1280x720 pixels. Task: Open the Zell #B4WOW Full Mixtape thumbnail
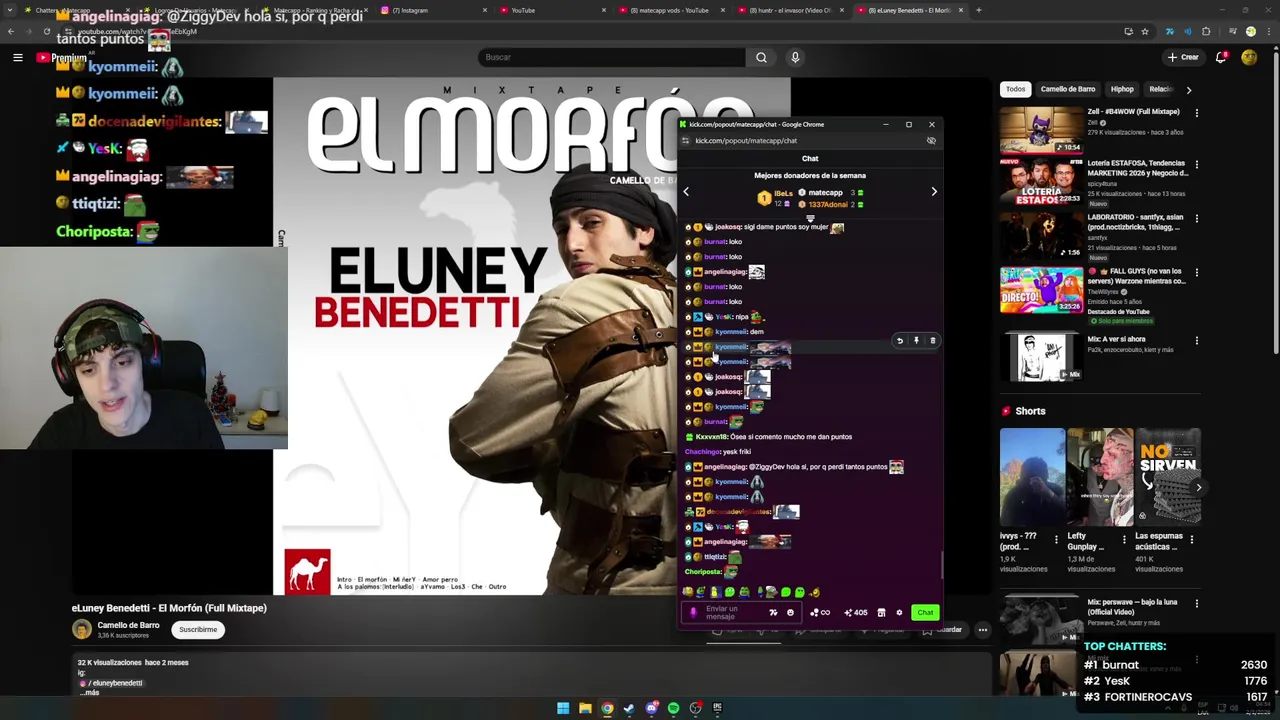(x=1041, y=129)
